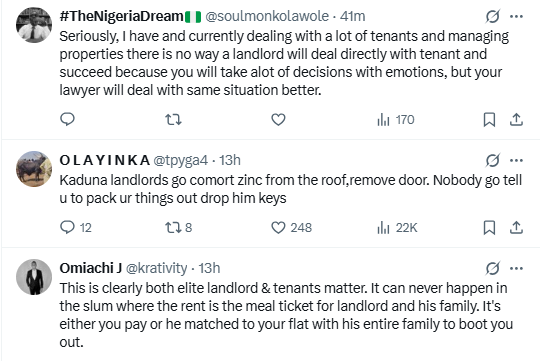Screen dimensions: 540x361
Task: Open Grok explain icon on #TheNigeriaDream tweet
Action: pyautogui.click(x=492, y=16)
